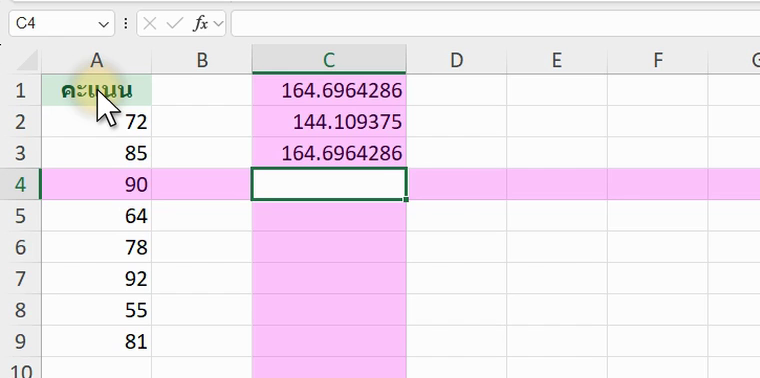Select row 6 header
The image size is (760, 378).
pyautogui.click(x=20, y=247)
